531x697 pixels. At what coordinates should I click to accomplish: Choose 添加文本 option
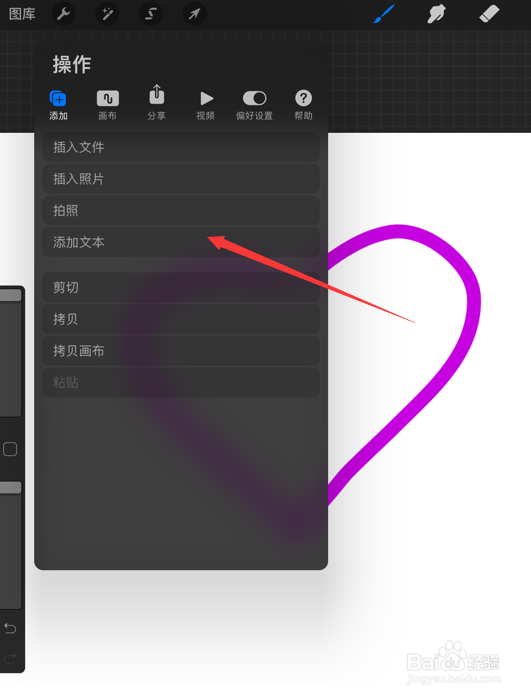click(181, 242)
